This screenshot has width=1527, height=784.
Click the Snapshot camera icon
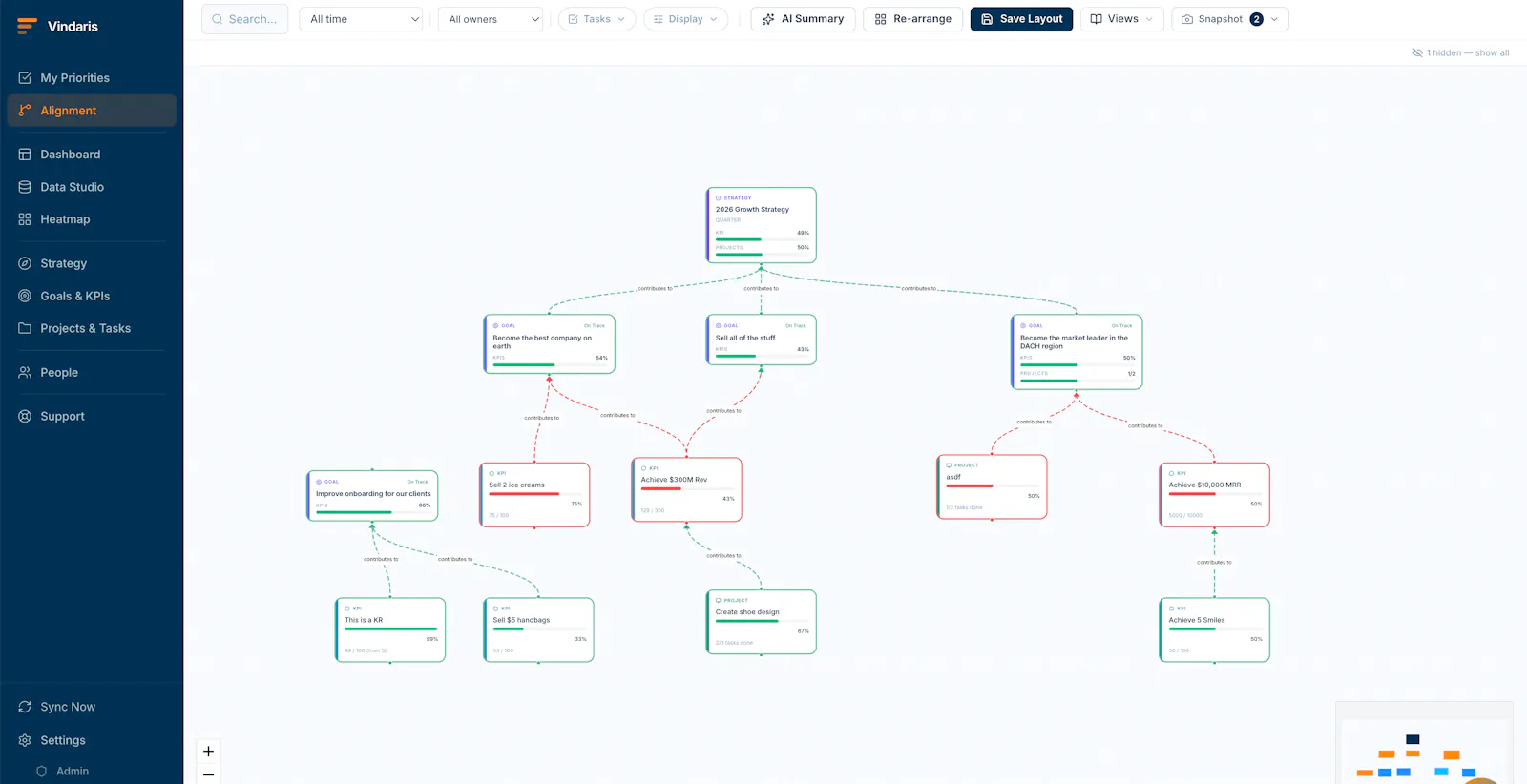1187,19
